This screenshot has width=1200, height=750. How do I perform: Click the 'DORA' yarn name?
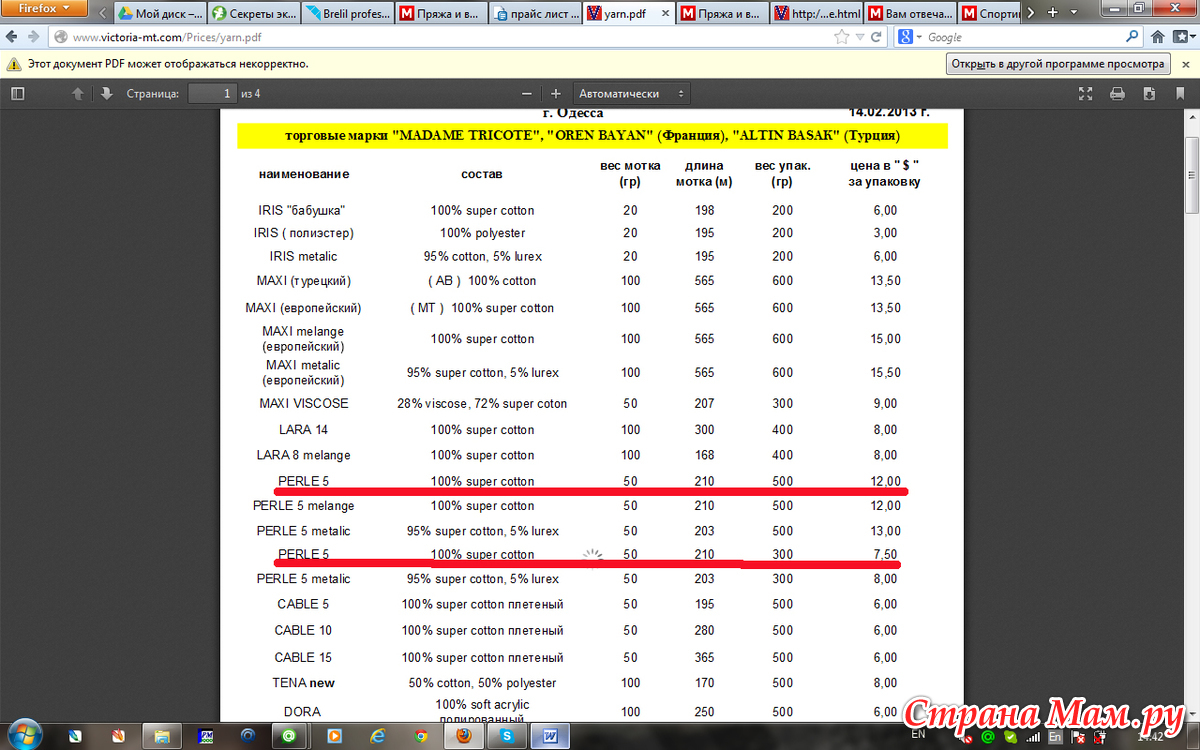pos(303,711)
